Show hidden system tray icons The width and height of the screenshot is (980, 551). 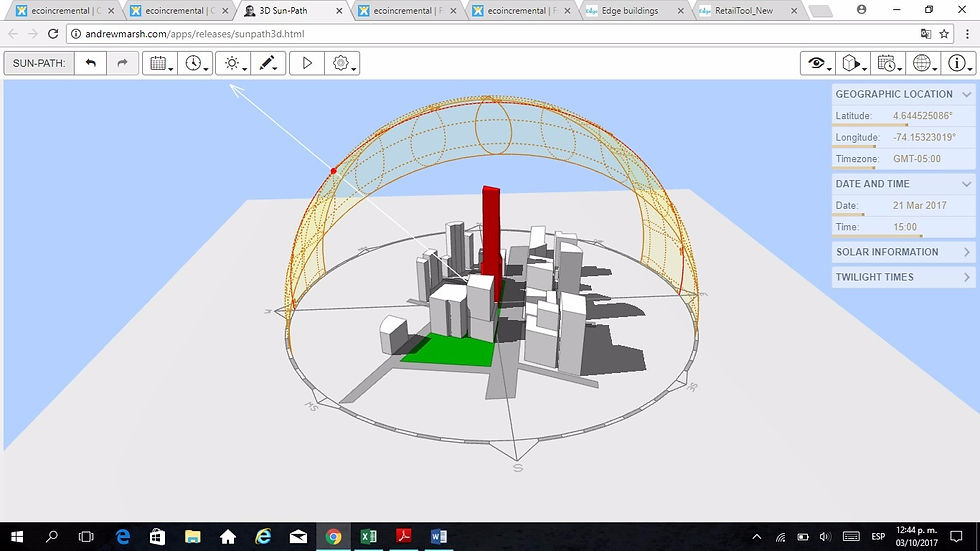(756, 537)
